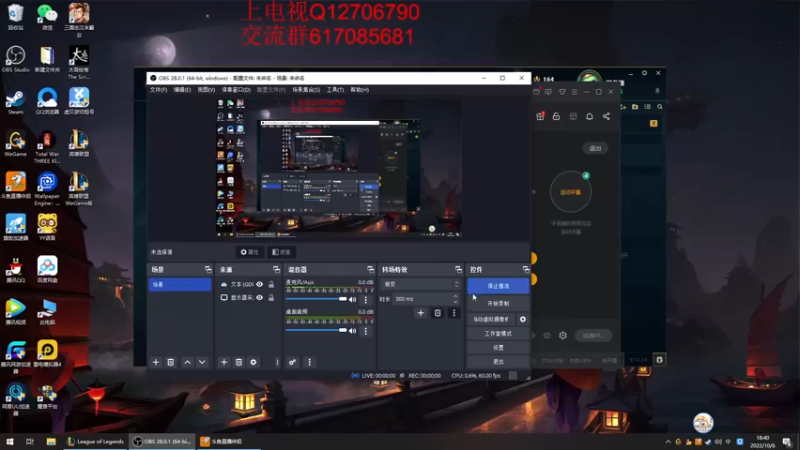This screenshot has height=450, width=800.
Task: Toggle the auto-start circle in Douyu window
Action: point(570,192)
